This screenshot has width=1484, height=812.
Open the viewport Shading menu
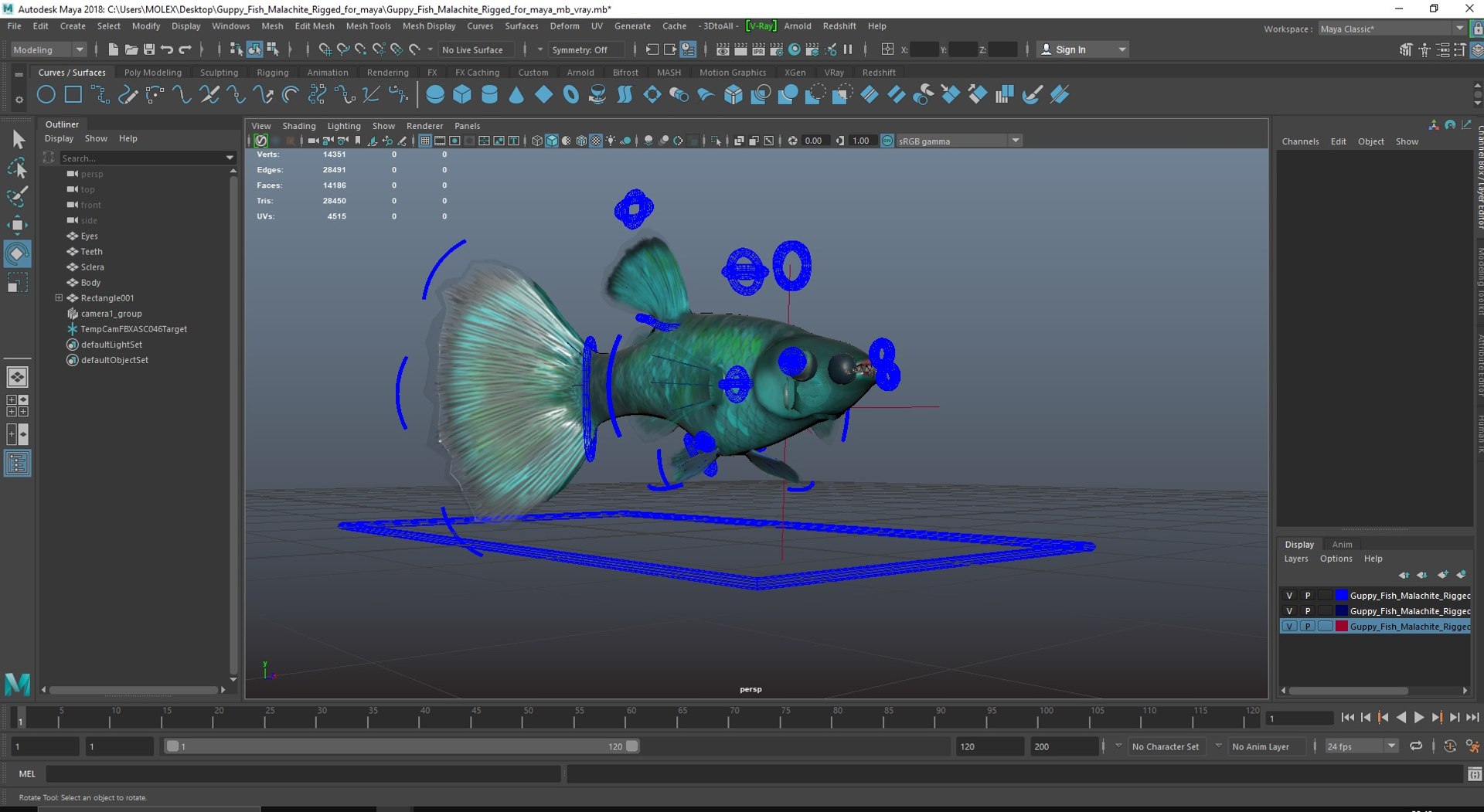pyautogui.click(x=298, y=126)
